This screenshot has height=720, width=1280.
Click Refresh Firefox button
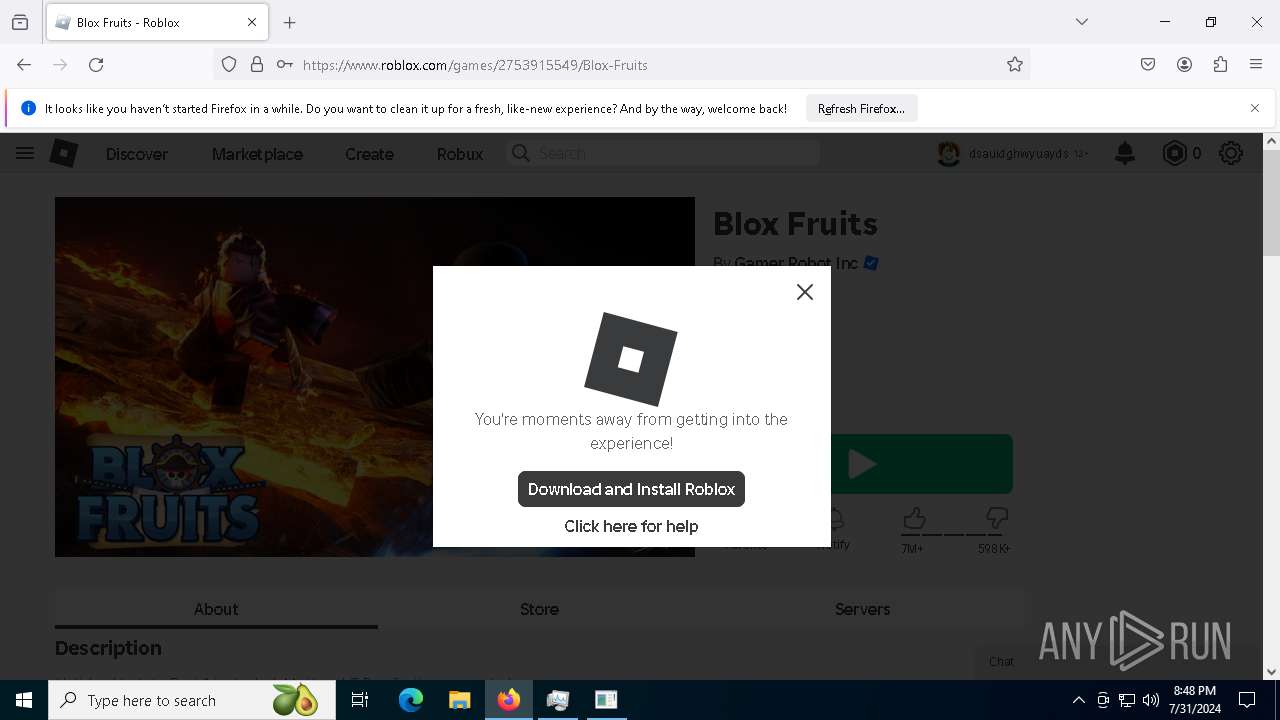tap(861, 108)
